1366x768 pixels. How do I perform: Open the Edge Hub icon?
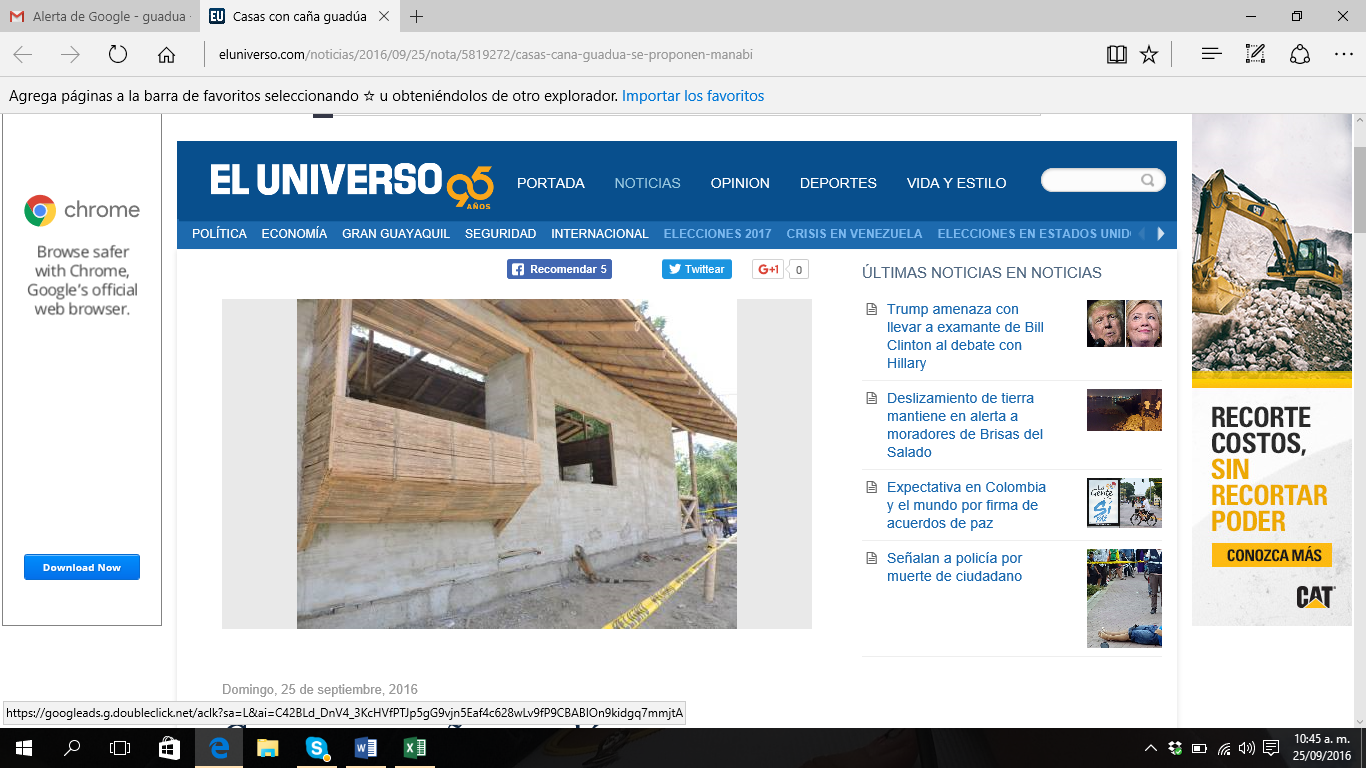pos(1211,55)
